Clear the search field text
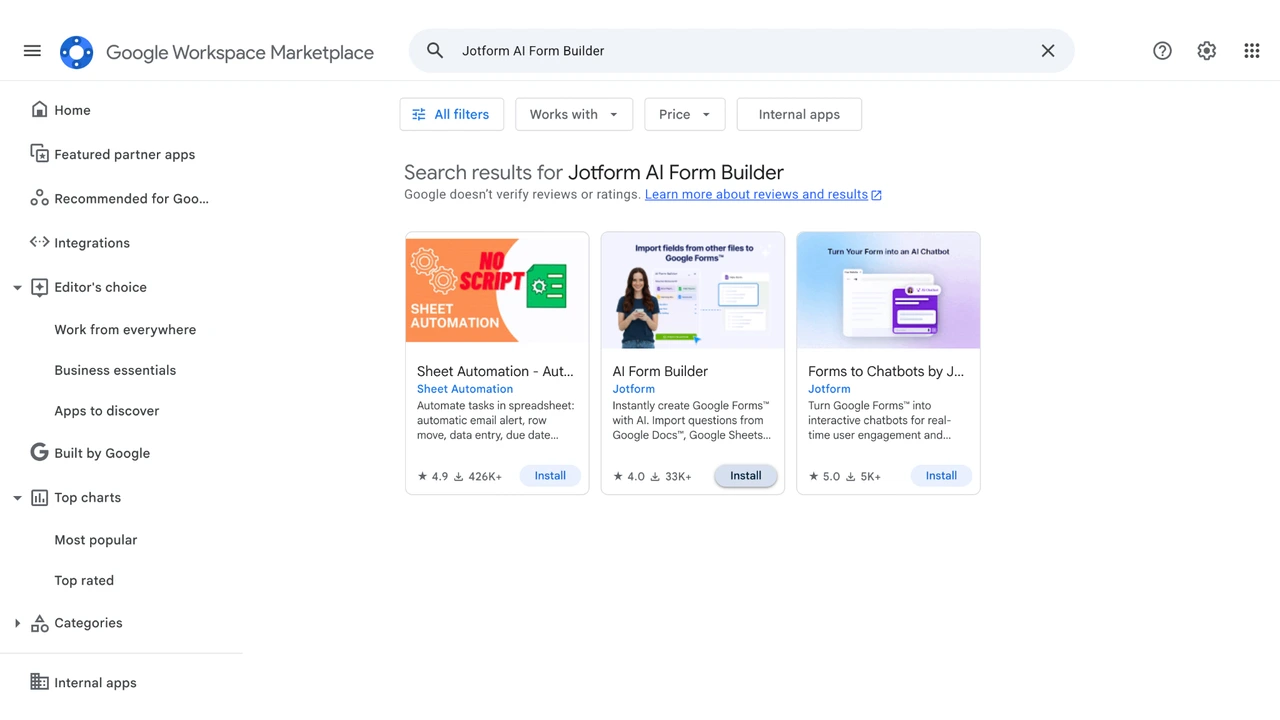 (1048, 51)
